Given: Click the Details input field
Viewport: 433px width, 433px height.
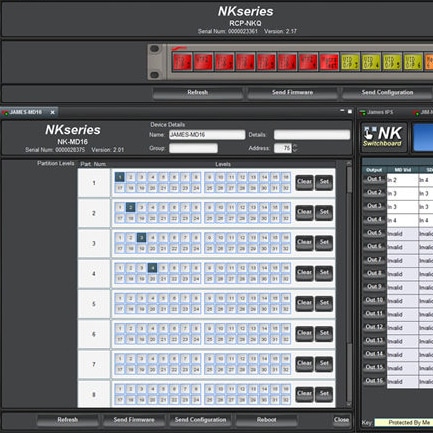Looking at the screenshot, I should pyautogui.click(x=312, y=135).
